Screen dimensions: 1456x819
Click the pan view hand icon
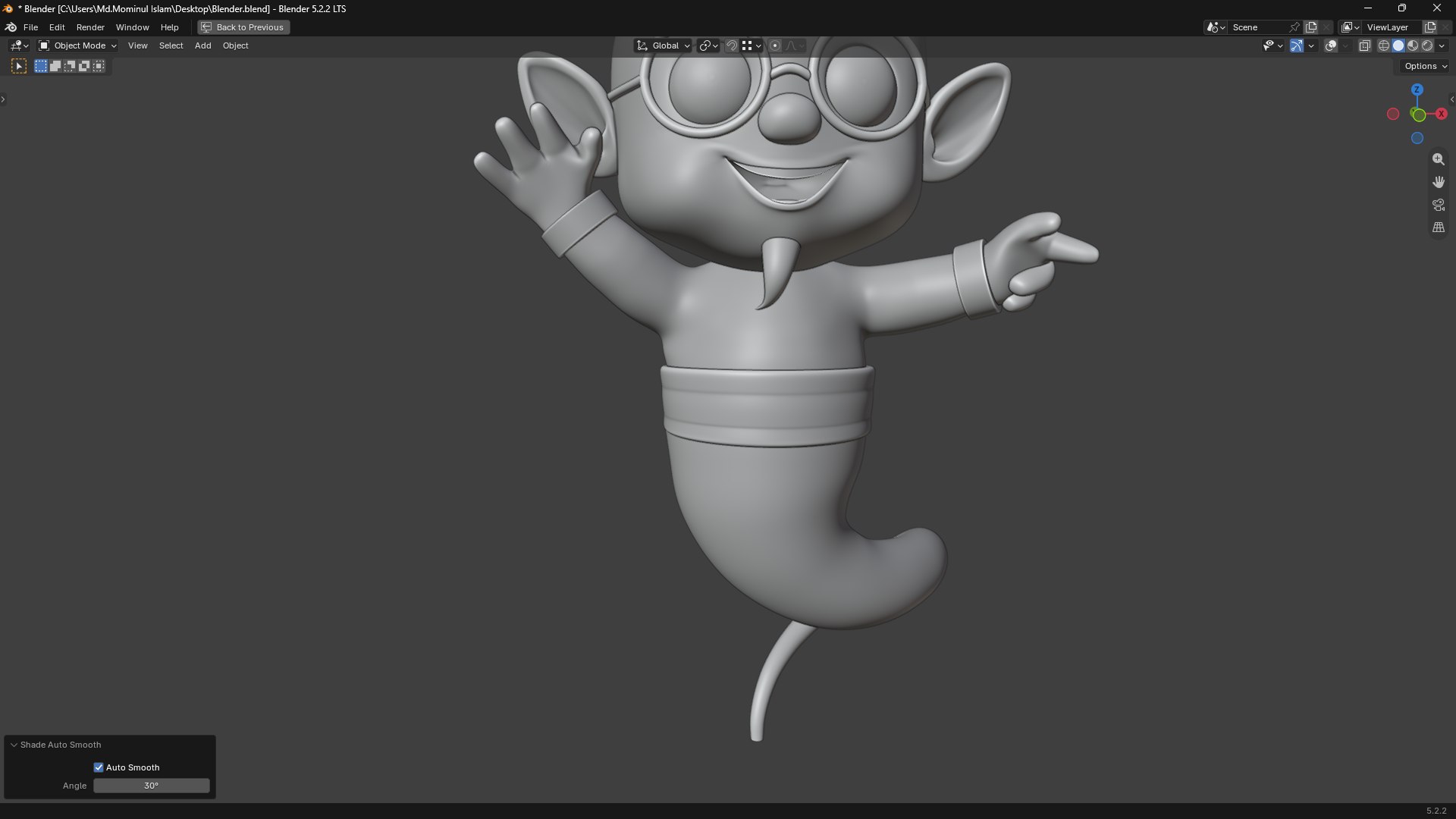click(1439, 182)
